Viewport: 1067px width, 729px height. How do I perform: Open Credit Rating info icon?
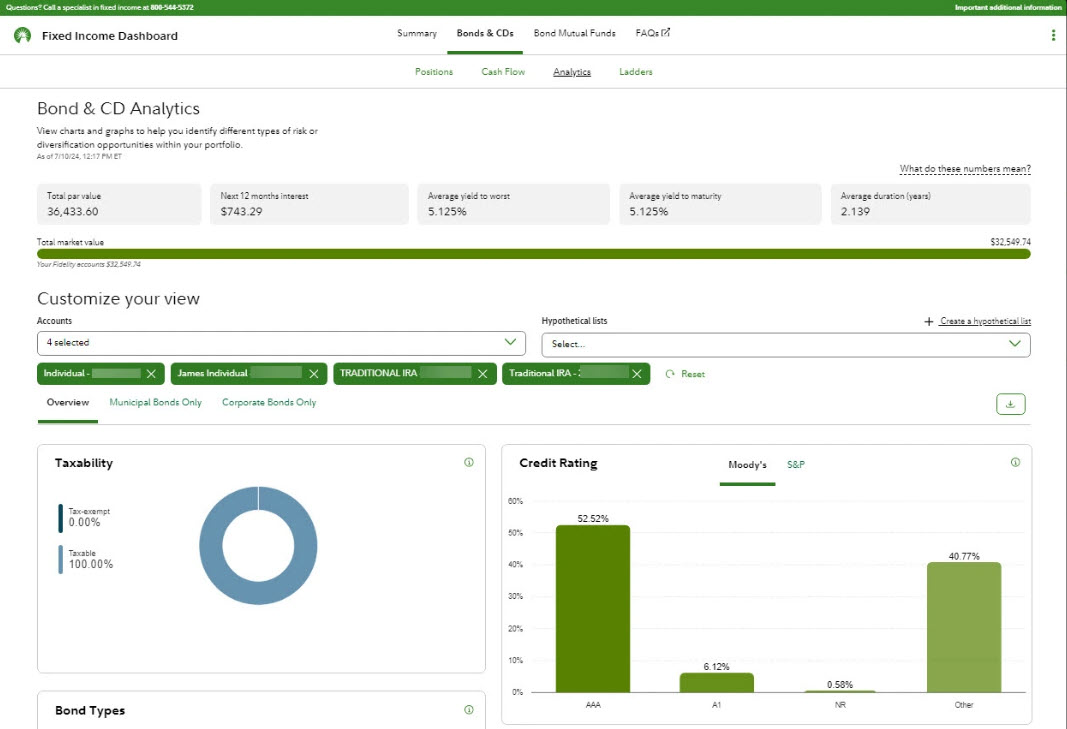[x=1015, y=462]
